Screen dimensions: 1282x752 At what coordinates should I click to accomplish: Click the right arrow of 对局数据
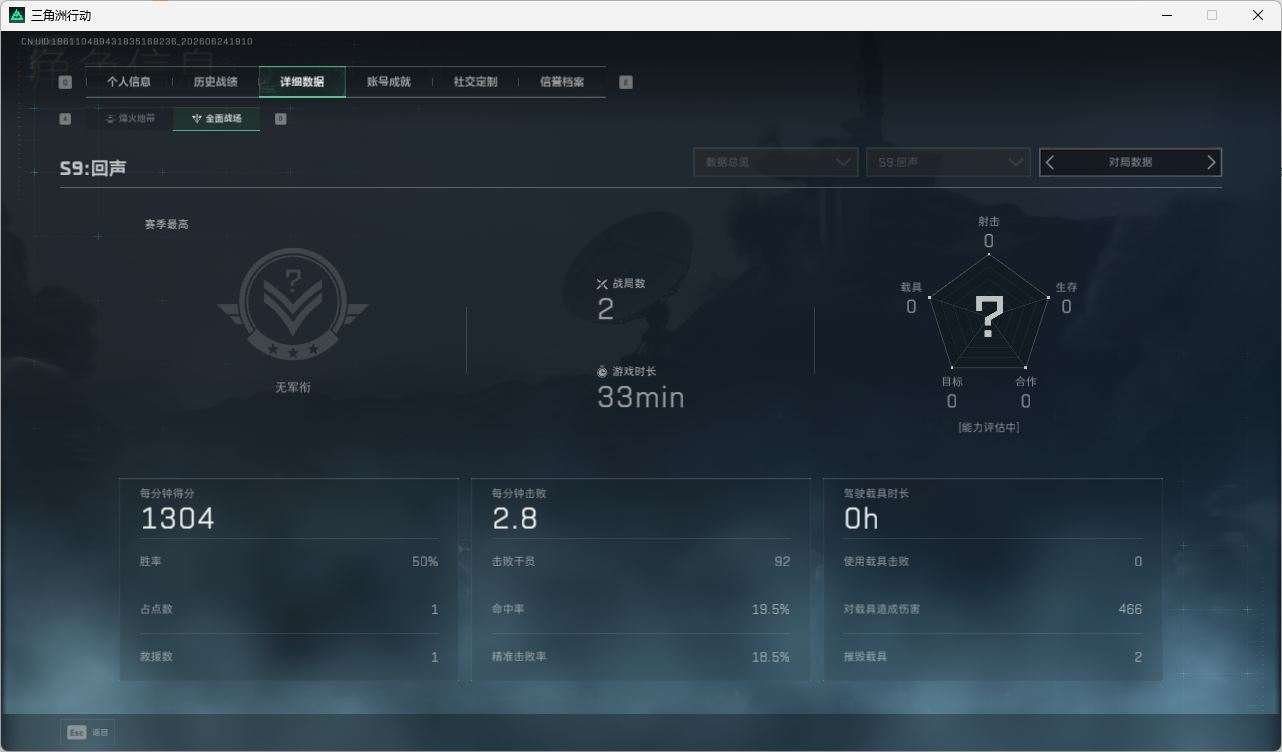click(1211, 162)
